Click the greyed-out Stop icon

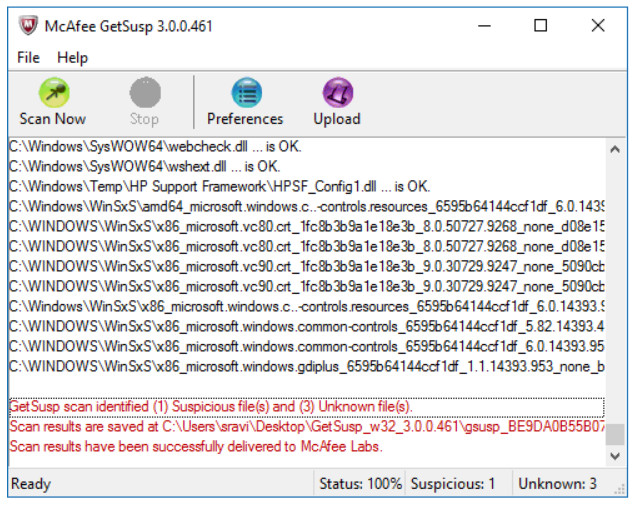click(x=145, y=92)
